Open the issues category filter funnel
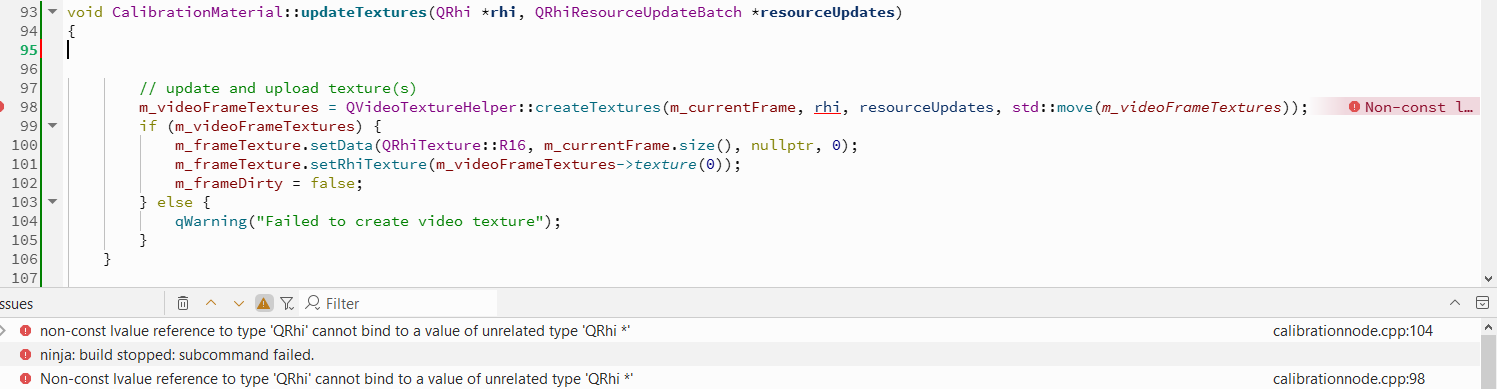1497x389 pixels. coord(287,303)
